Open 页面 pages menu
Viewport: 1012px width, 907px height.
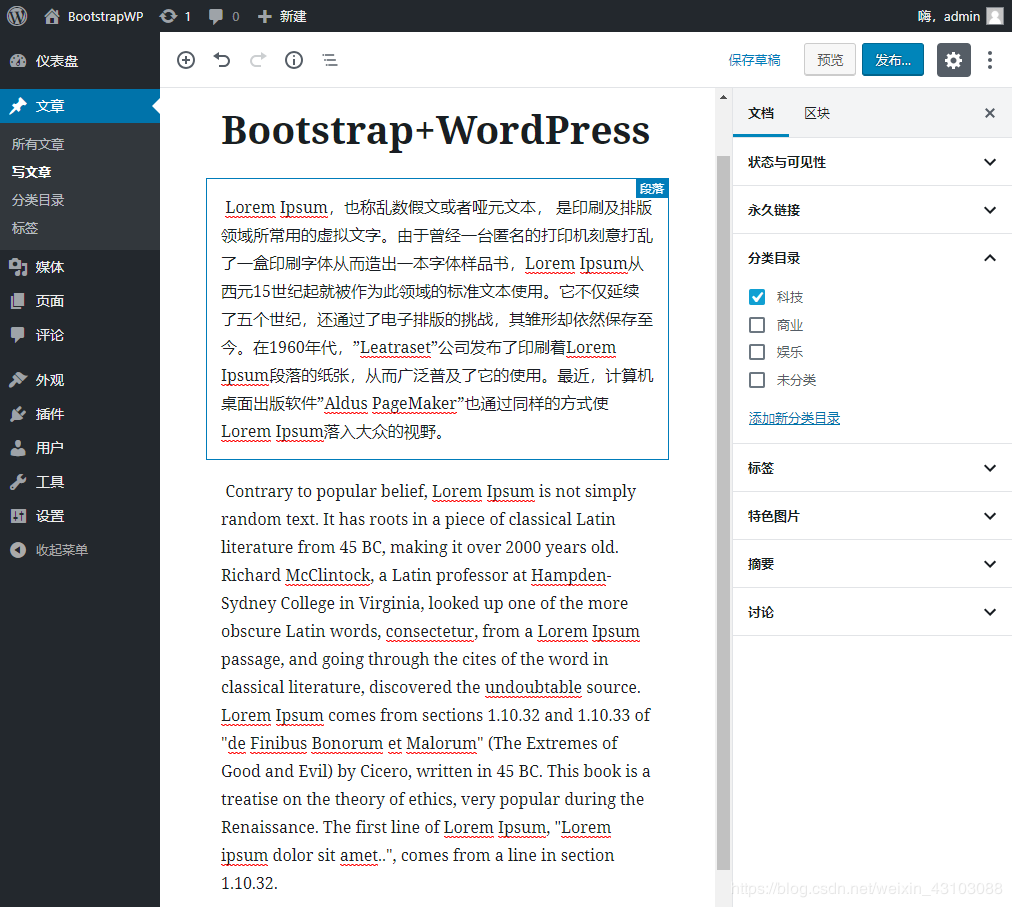tap(80, 301)
